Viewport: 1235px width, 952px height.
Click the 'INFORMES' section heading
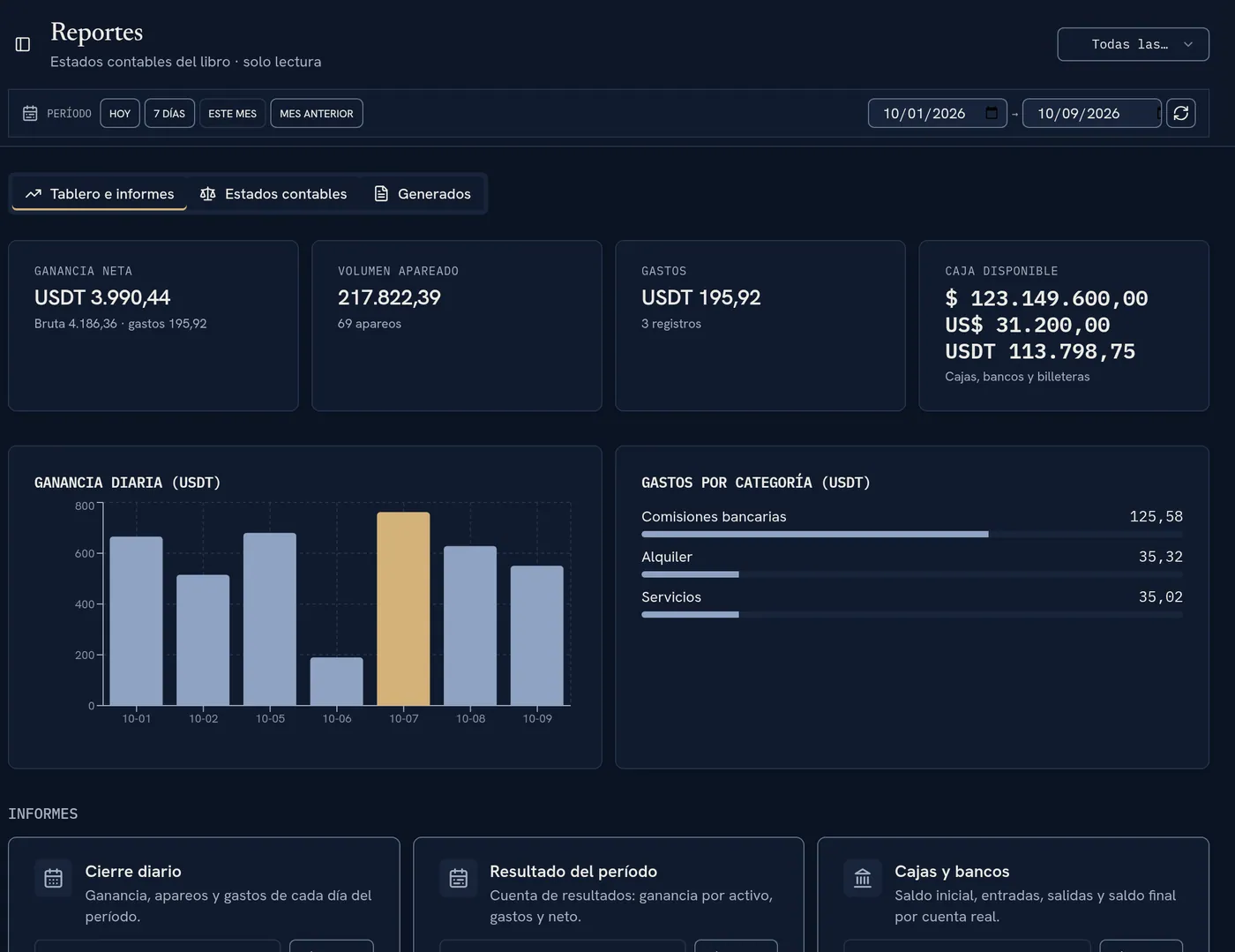coord(43,813)
